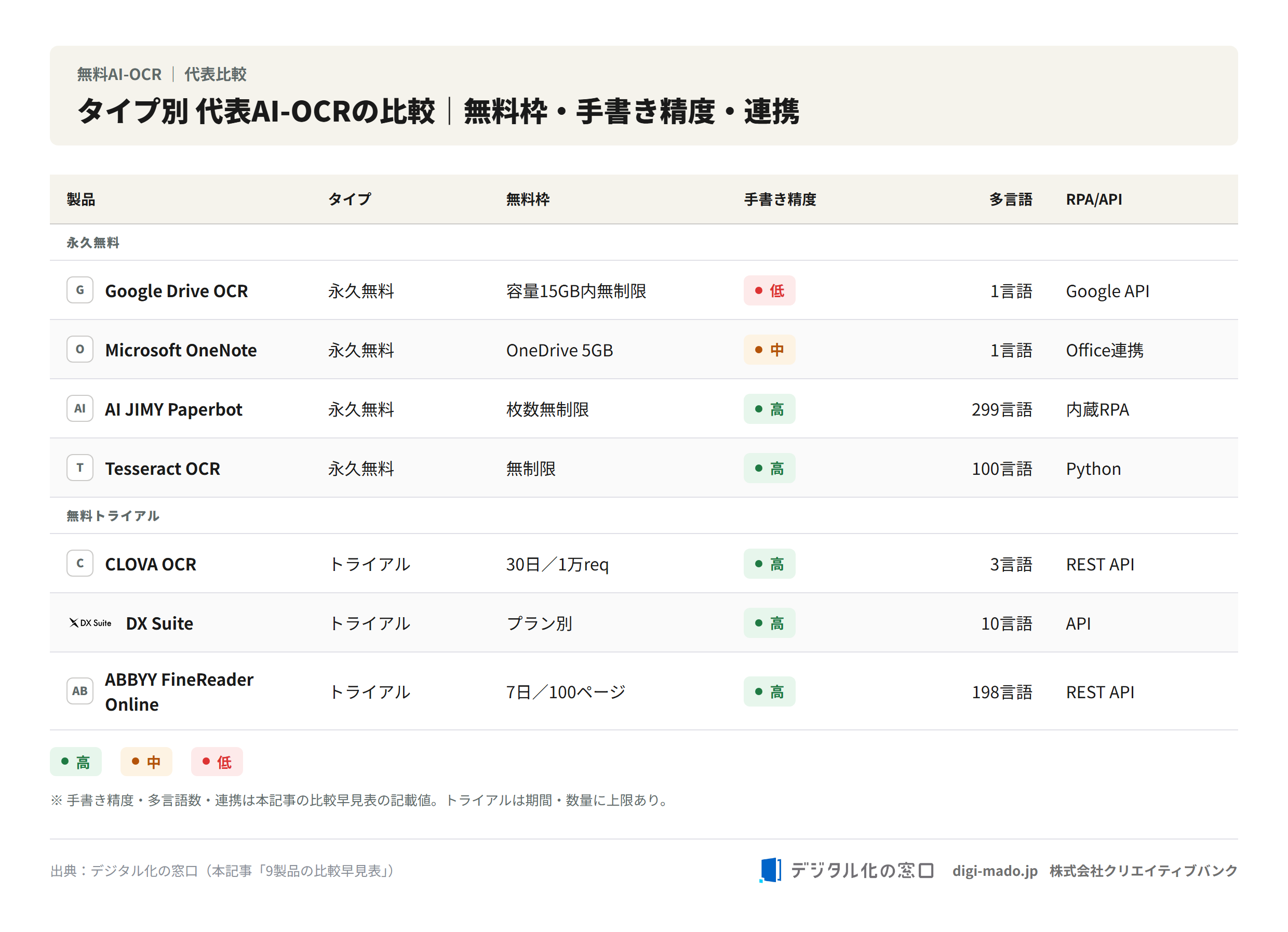Click the 多言語 column header
Screen dimensions: 1288x932
point(1011,199)
